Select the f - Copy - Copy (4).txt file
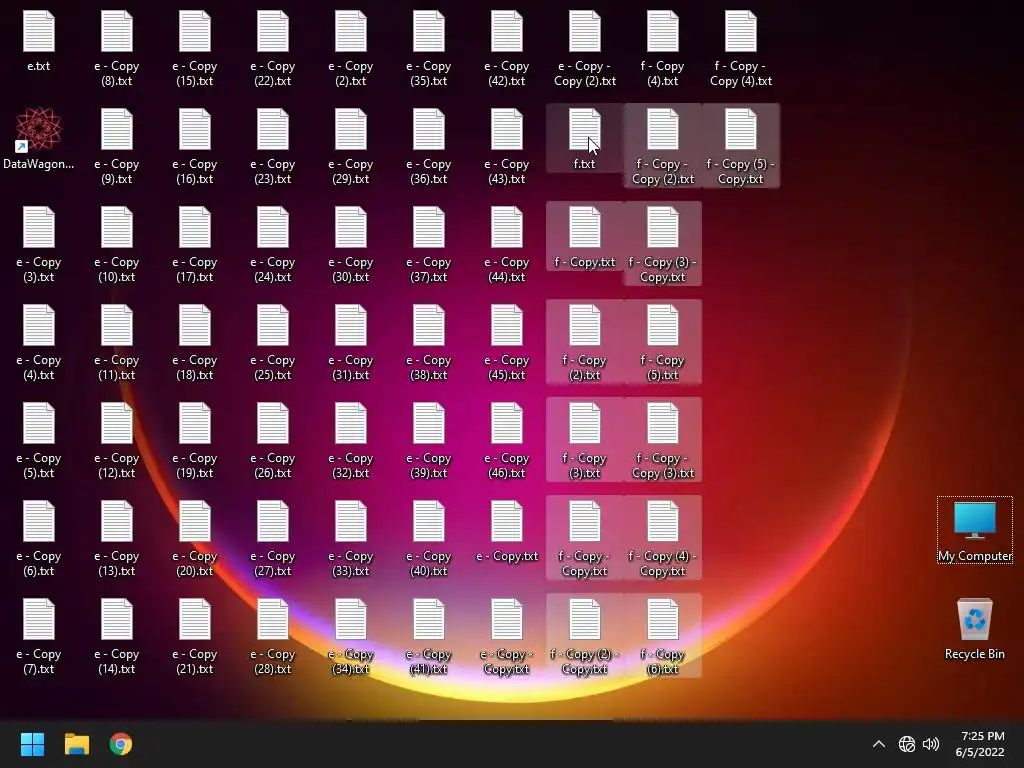 coord(741,48)
